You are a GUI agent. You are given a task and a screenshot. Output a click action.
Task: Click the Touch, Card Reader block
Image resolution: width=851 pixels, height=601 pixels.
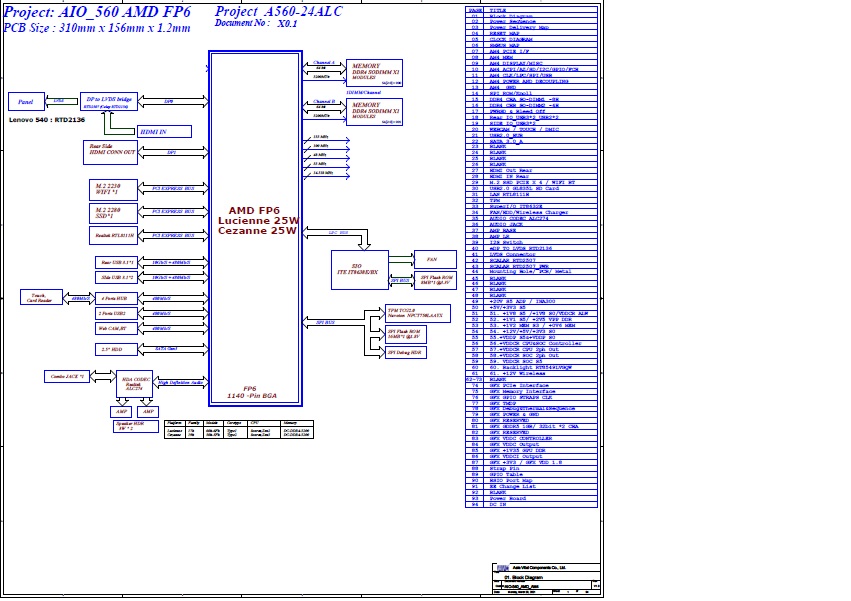[x=40, y=297]
